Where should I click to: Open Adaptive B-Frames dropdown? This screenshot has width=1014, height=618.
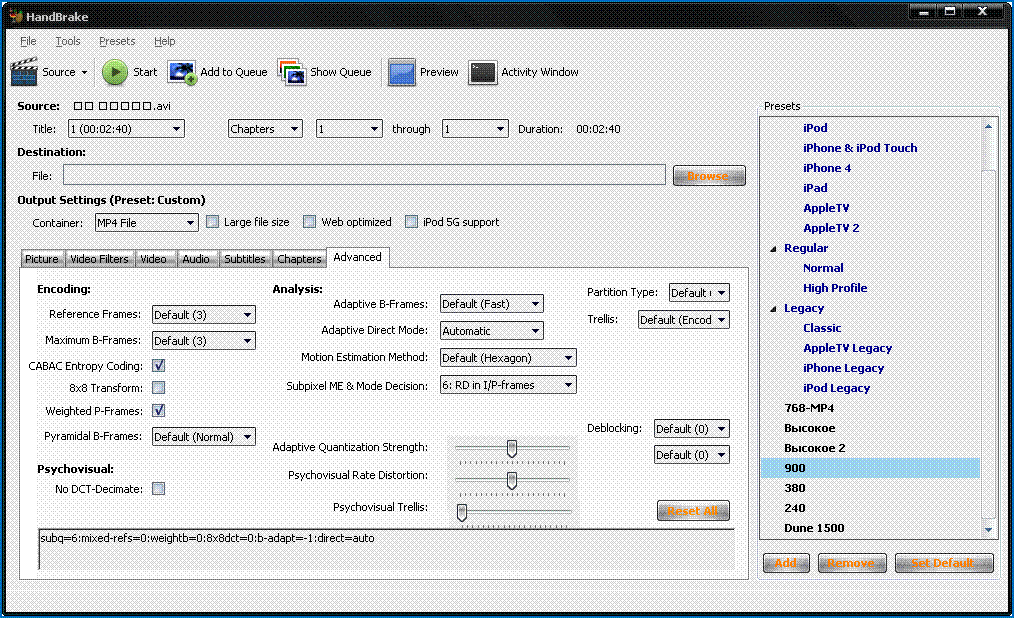click(x=491, y=304)
